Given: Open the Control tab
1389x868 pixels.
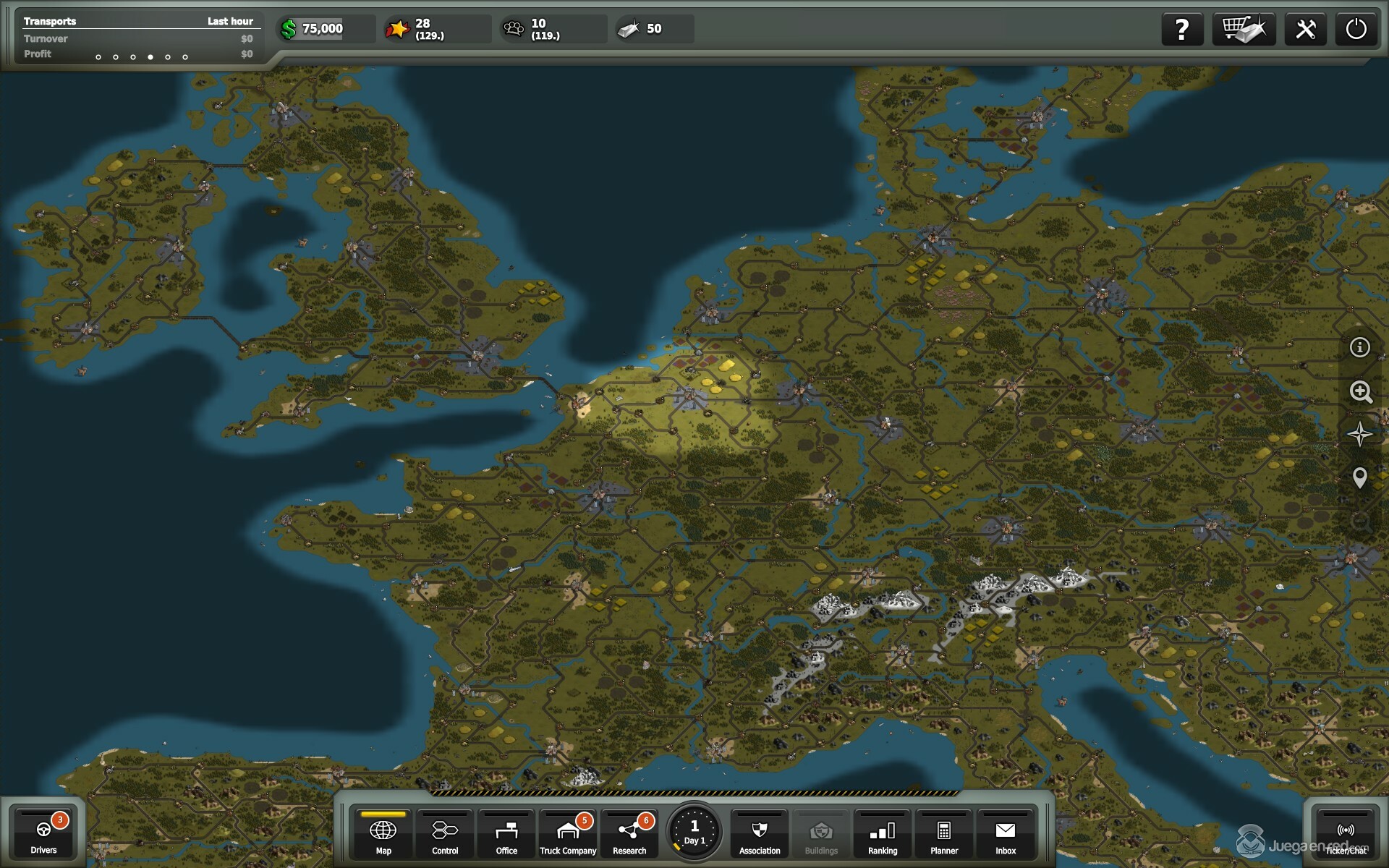Looking at the screenshot, I should pyautogui.click(x=445, y=834).
